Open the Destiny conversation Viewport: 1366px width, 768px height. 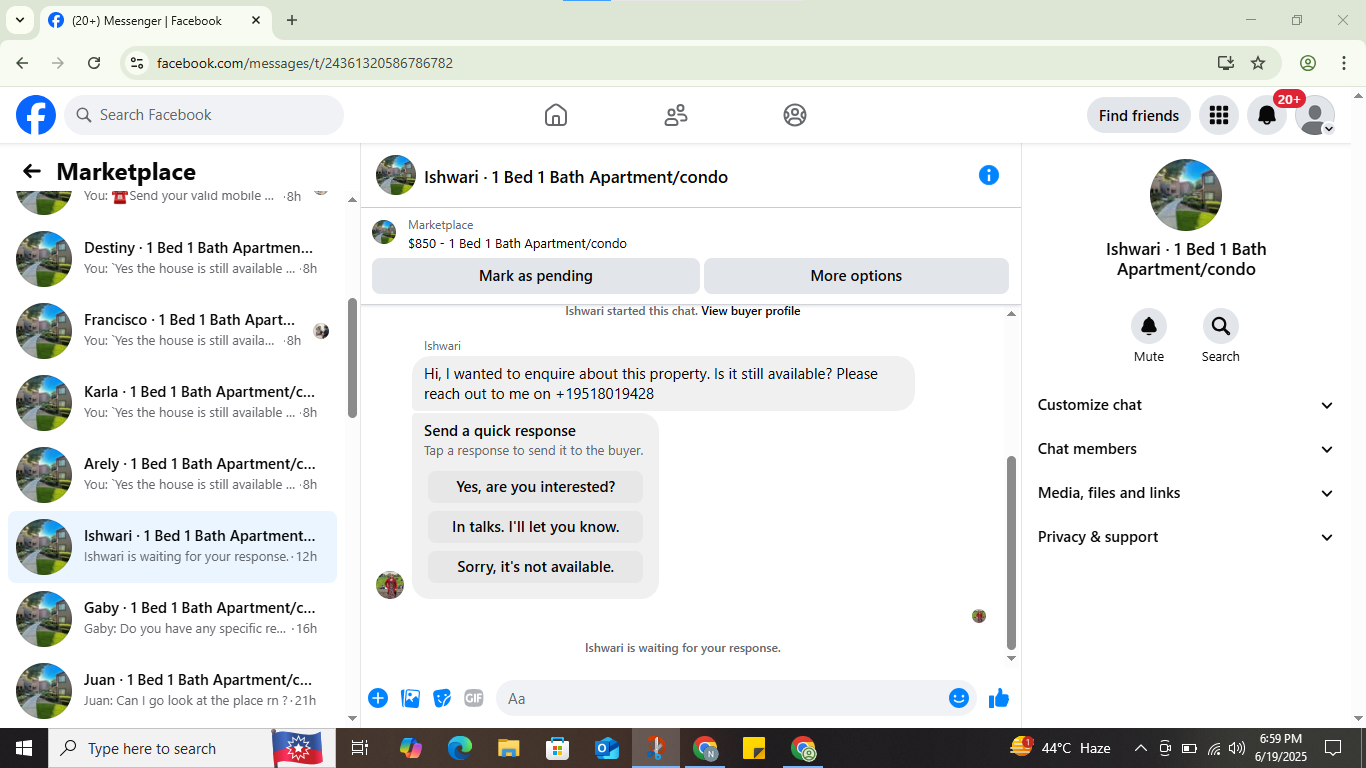click(173, 258)
